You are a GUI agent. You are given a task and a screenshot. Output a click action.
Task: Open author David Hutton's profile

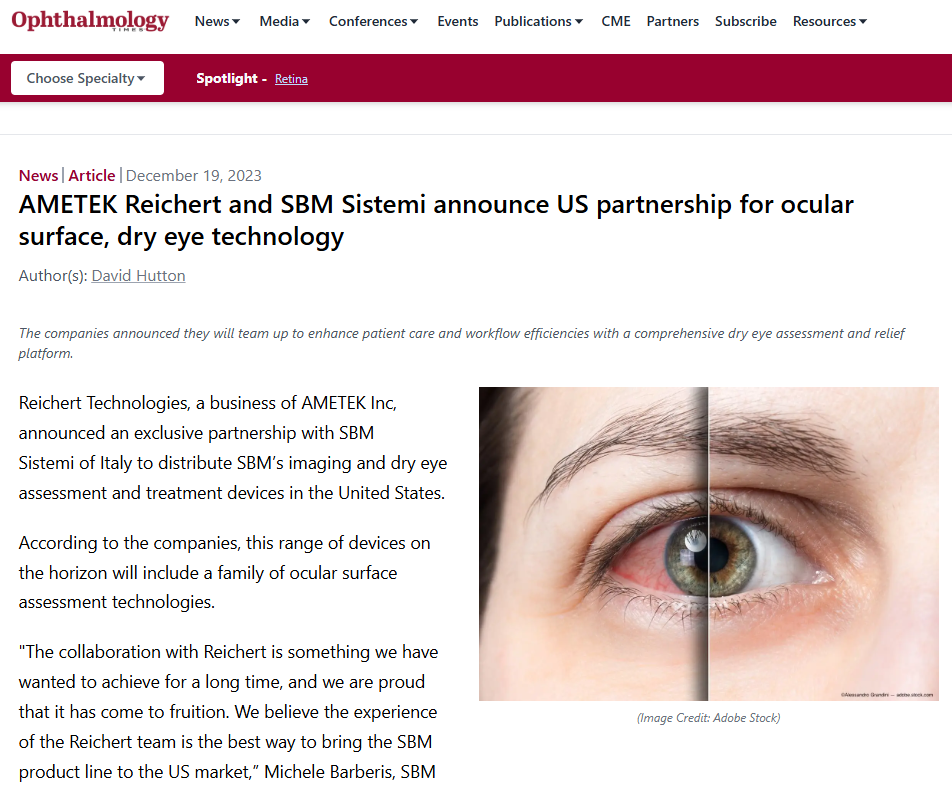click(138, 276)
